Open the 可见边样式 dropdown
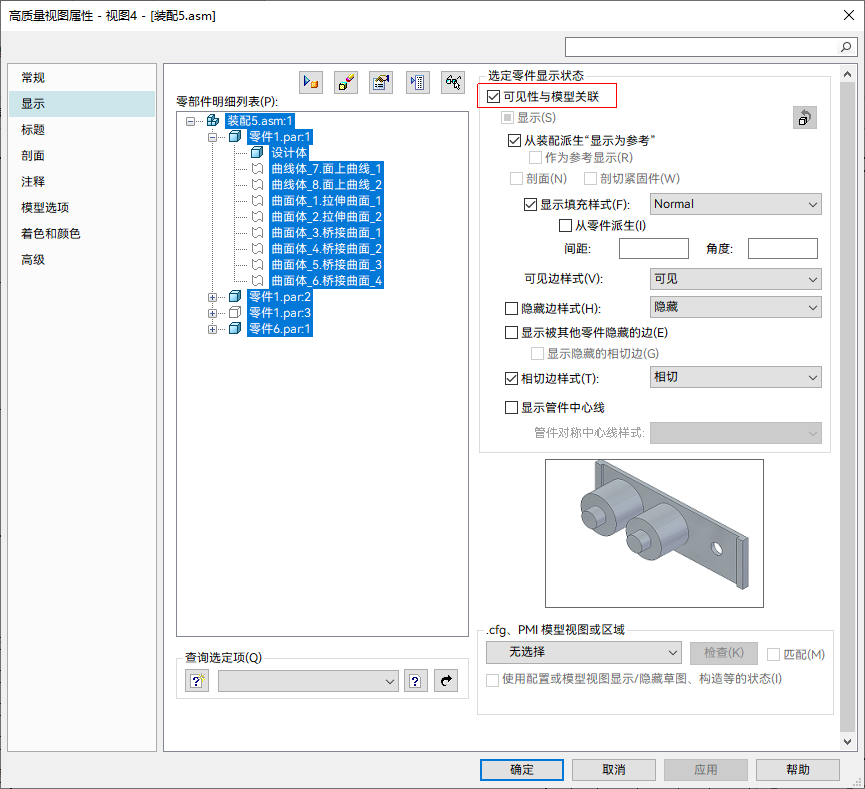The image size is (865, 789). (x=735, y=279)
